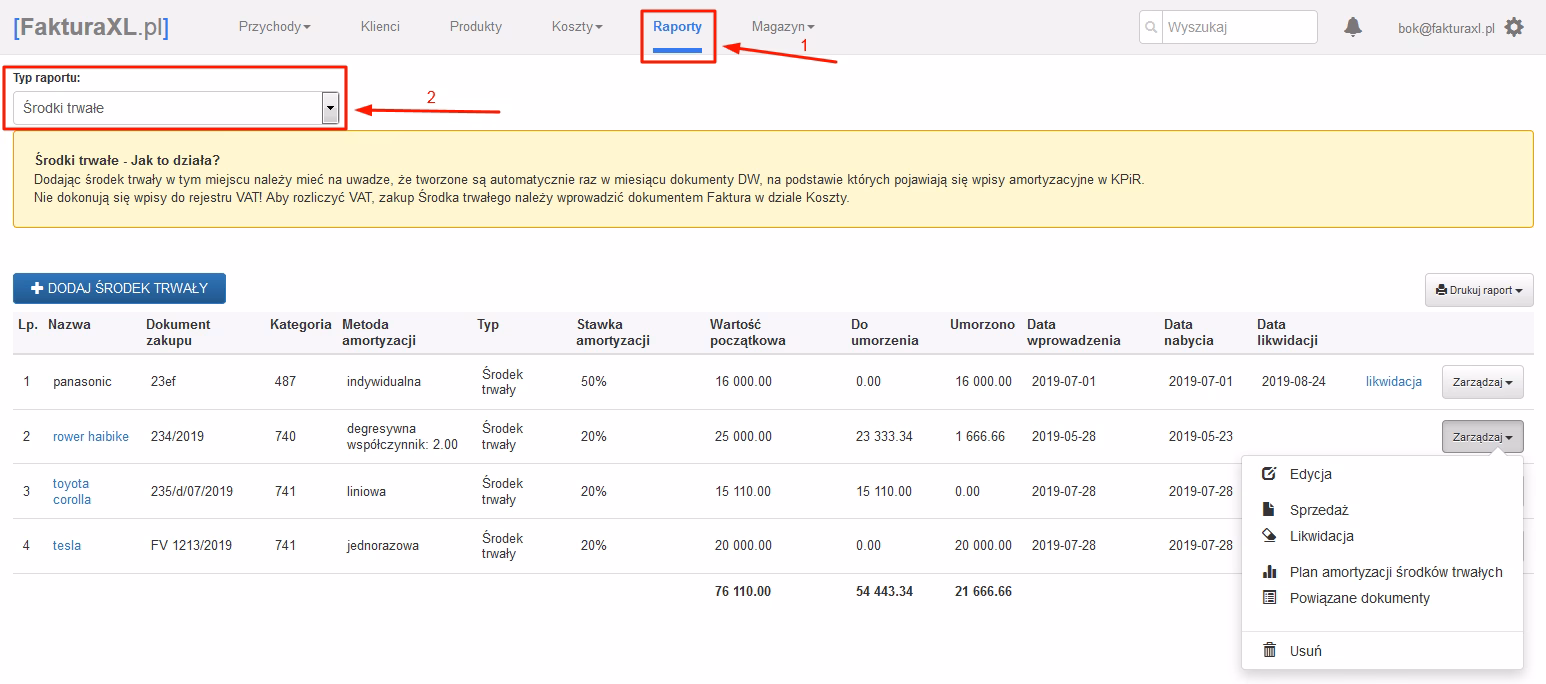Expand the Przychody menu
The width and height of the screenshot is (1546, 684).
tap(274, 27)
